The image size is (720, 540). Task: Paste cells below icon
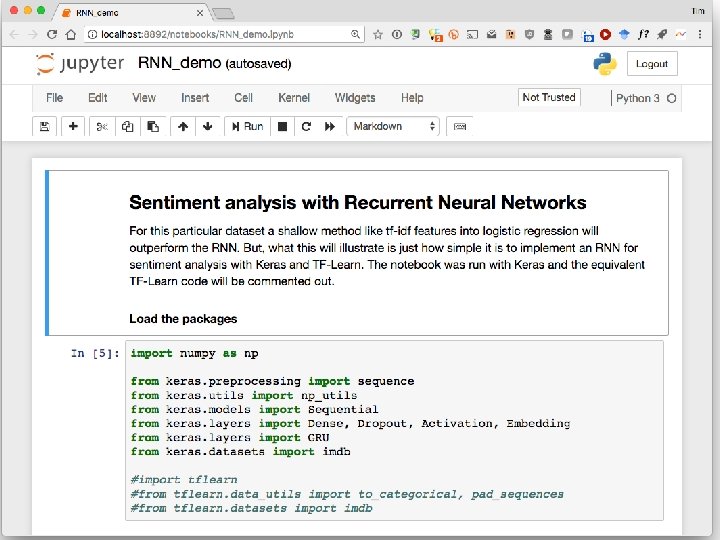point(153,126)
